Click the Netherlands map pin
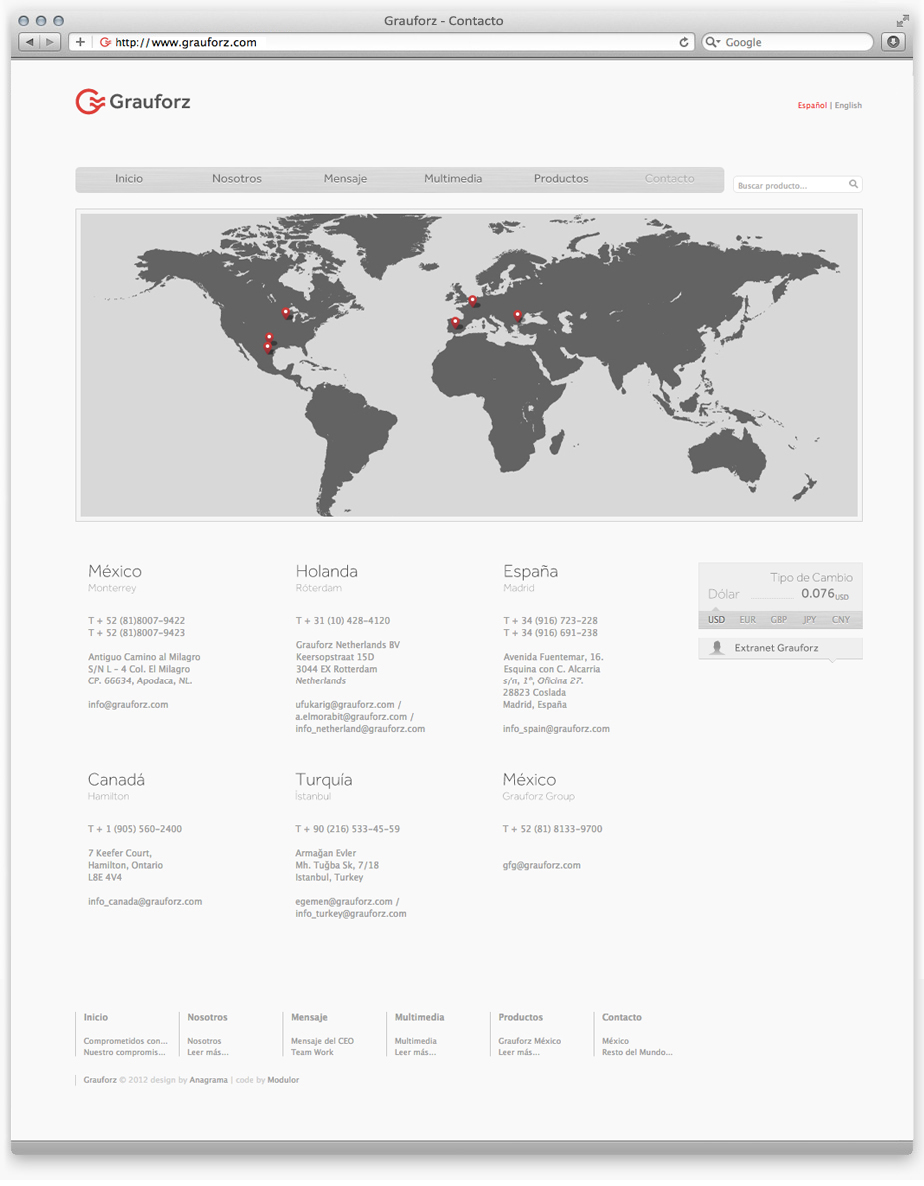The image size is (924, 1186). (x=473, y=301)
